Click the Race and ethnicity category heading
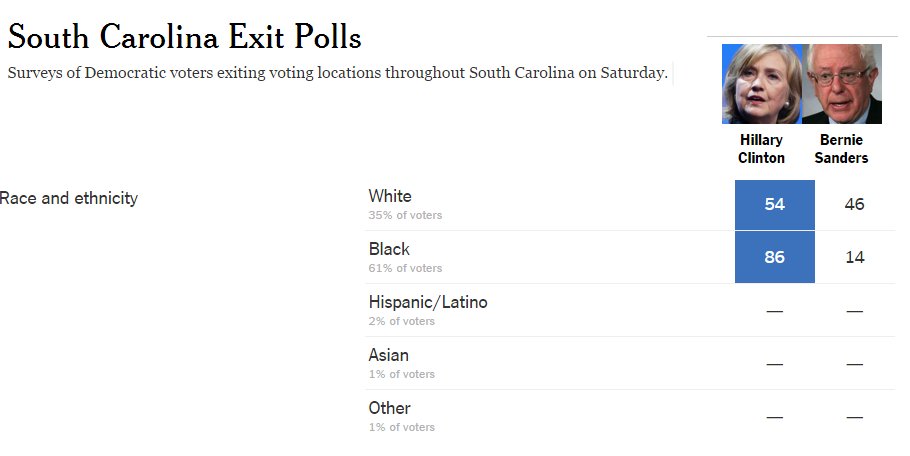This screenshot has width=910, height=456. tap(68, 198)
